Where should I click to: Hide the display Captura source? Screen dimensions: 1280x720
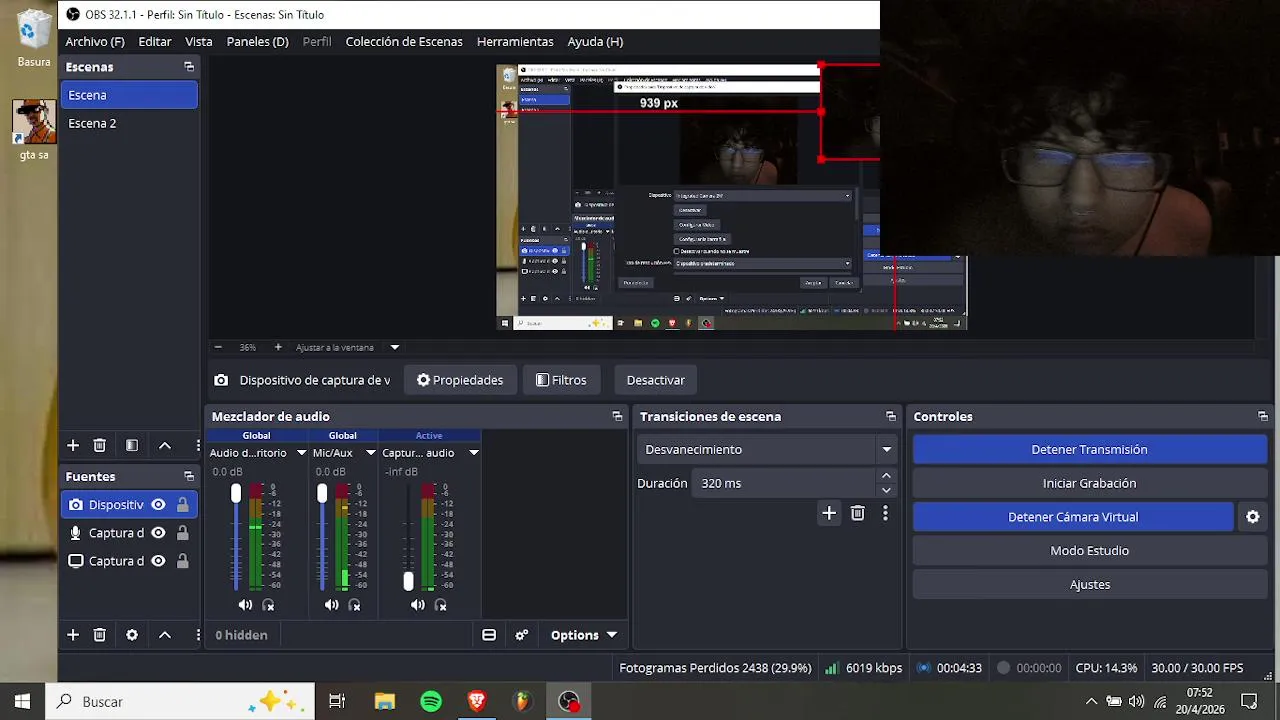[158, 561]
